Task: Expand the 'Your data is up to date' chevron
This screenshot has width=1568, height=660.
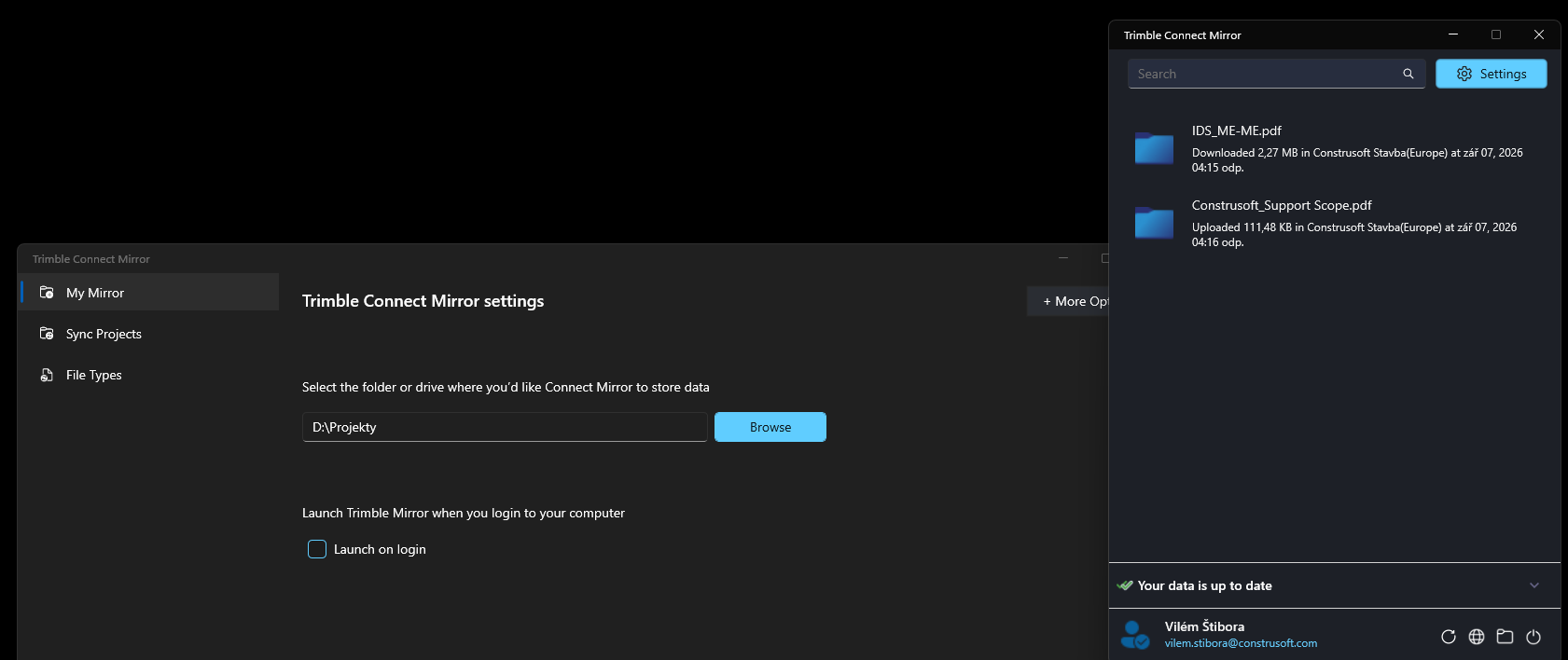Action: tap(1534, 585)
